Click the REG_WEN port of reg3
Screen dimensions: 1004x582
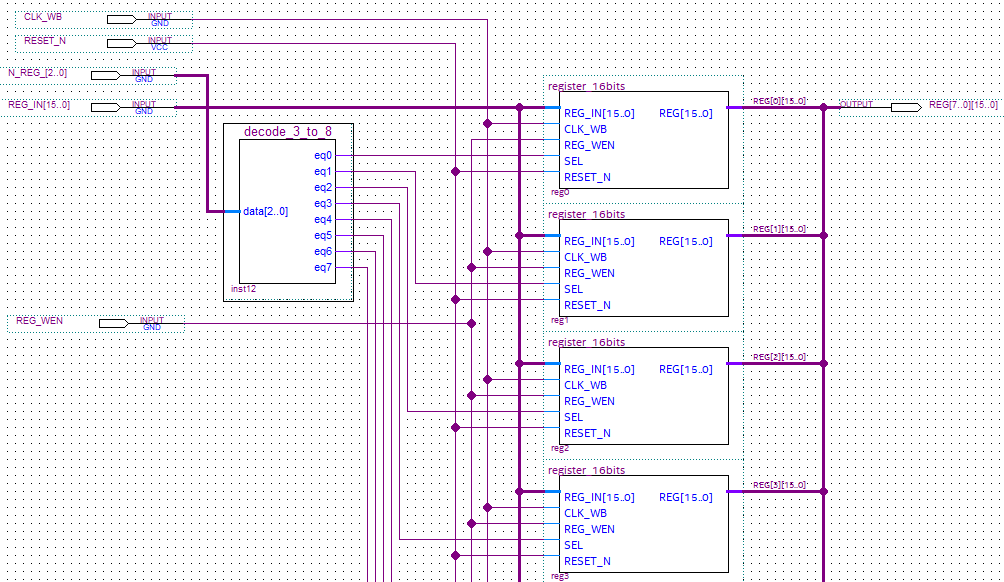coord(589,529)
